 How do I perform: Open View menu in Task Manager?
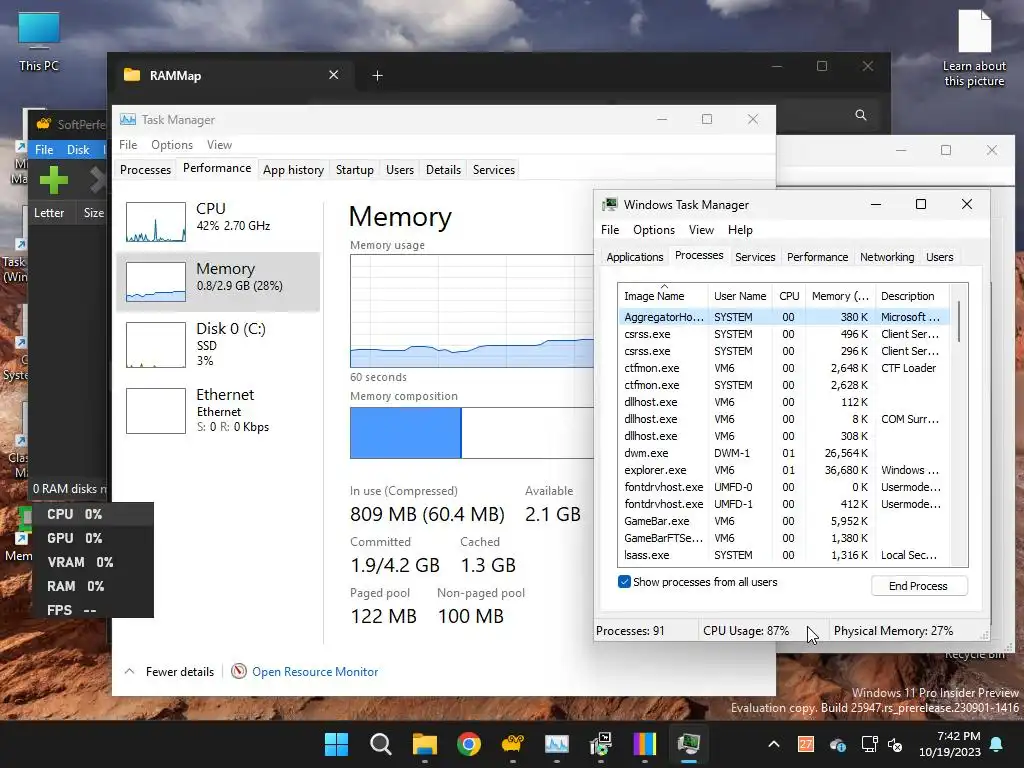(219, 144)
